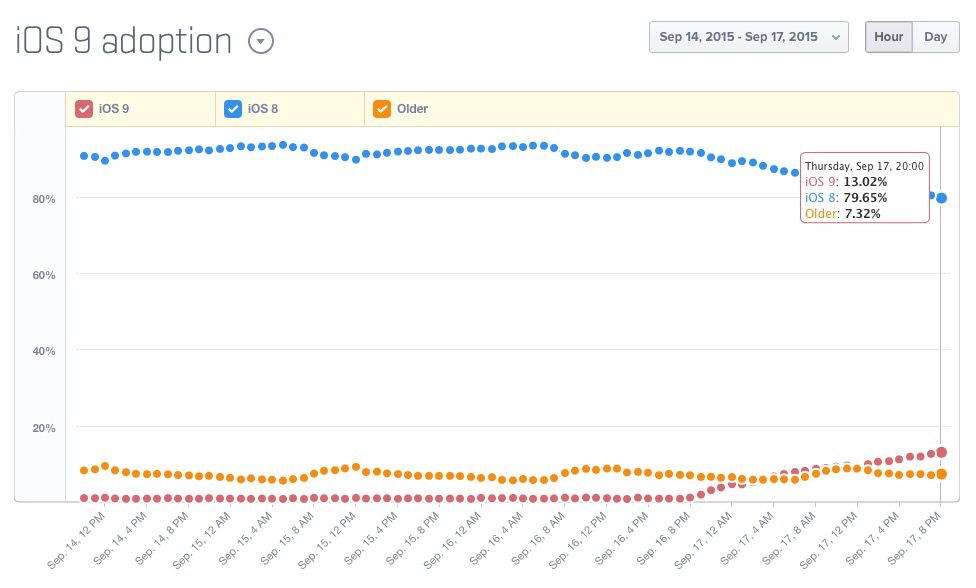
Task: Open the chart title dropdown arrow icon
Action: (x=260, y=41)
